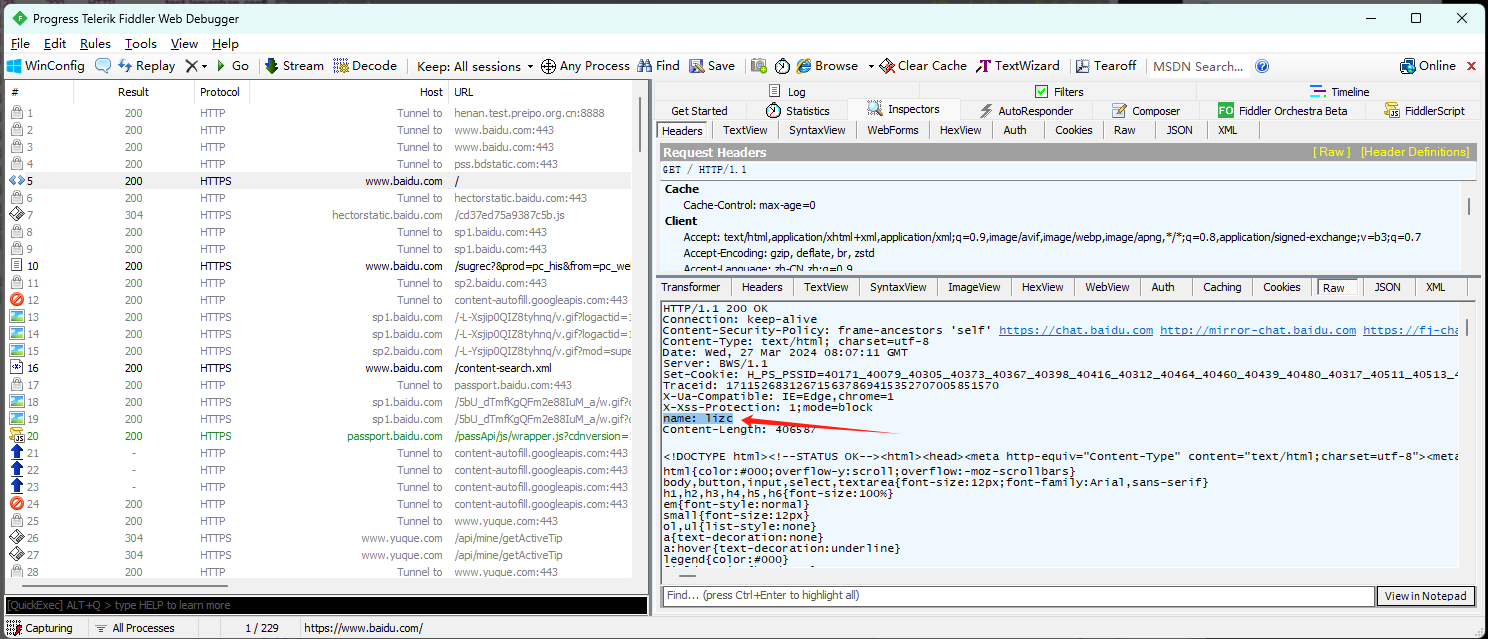1488x639 pixels.
Task: Open the File menu
Action: [x=20, y=44]
